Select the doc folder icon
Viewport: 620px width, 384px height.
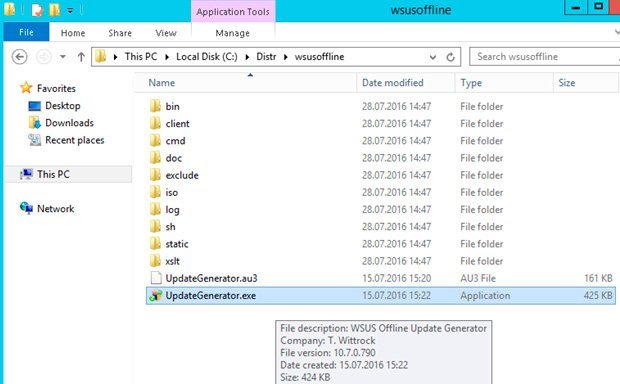(x=156, y=158)
